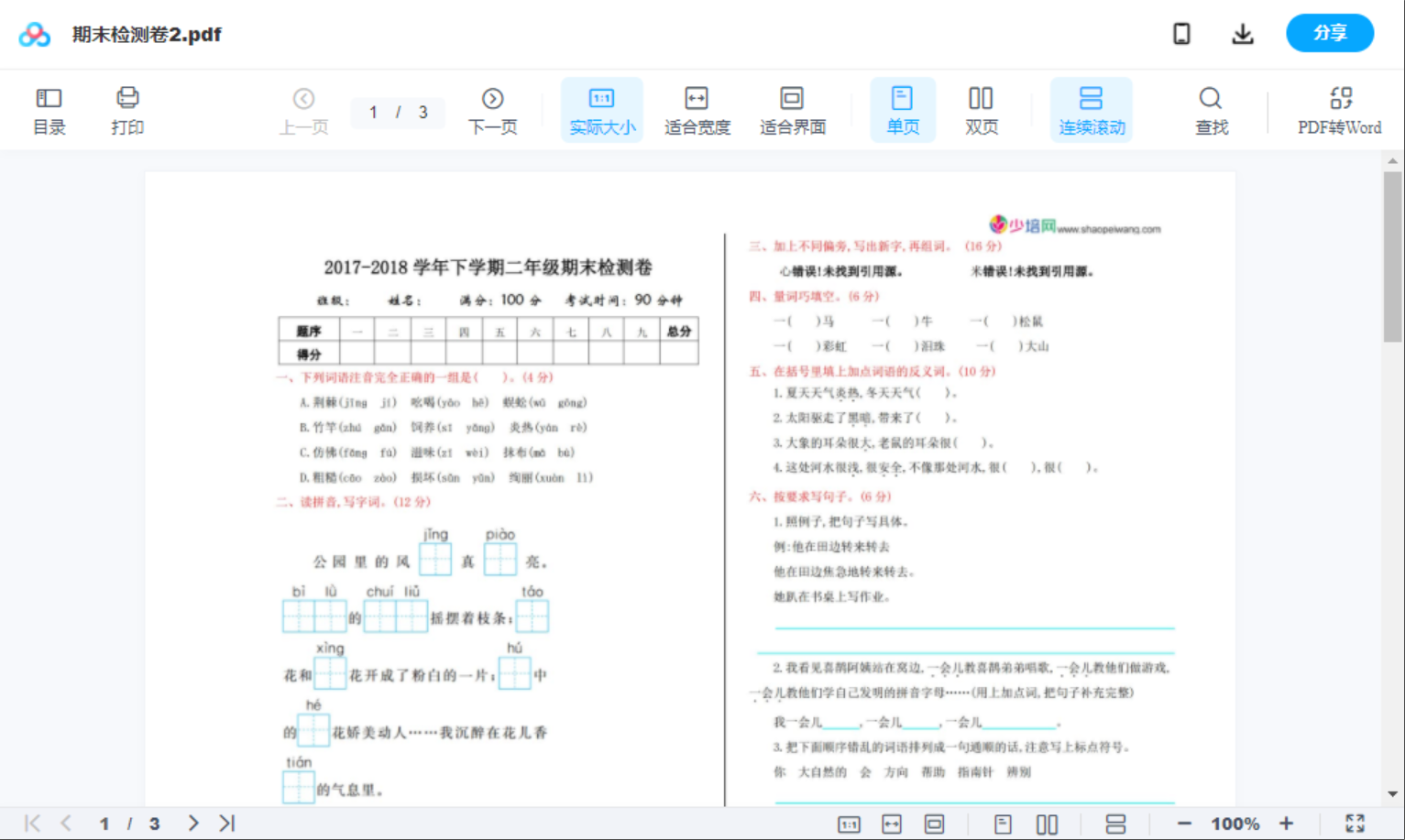Go to 下一页 next page
The height and width of the screenshot is (840, 1405).
pos(492,111)
